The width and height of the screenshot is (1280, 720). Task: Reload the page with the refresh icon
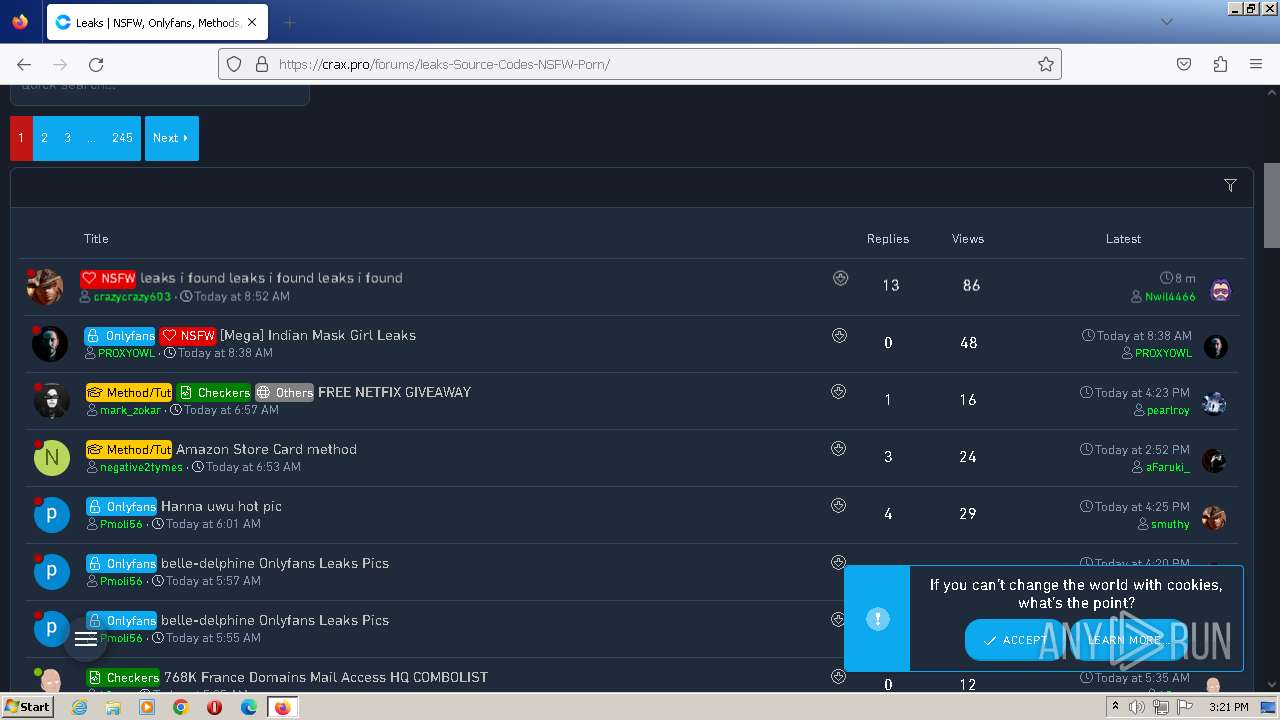(x=96, y=64)
